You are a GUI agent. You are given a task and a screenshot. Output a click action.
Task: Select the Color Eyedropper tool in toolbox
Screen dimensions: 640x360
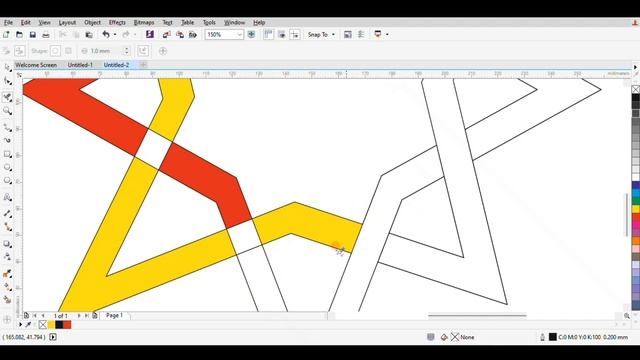pos(7,273)
